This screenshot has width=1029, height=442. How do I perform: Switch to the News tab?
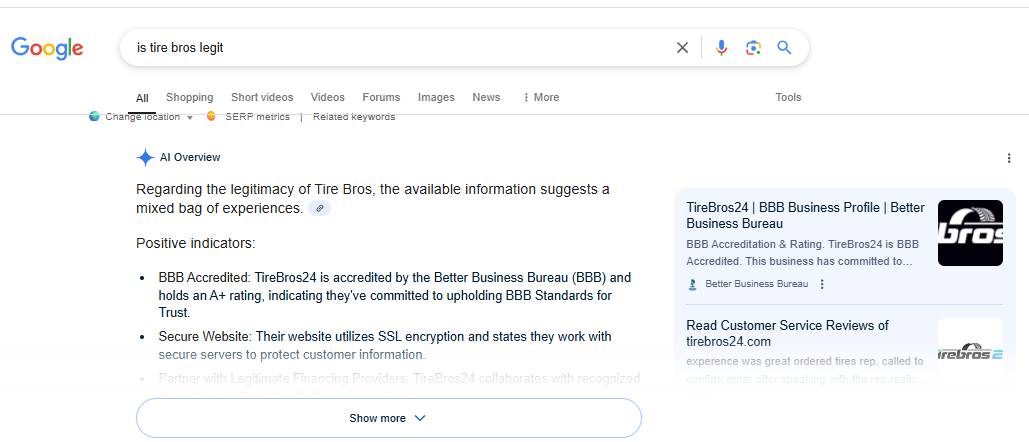pos(486,97)
